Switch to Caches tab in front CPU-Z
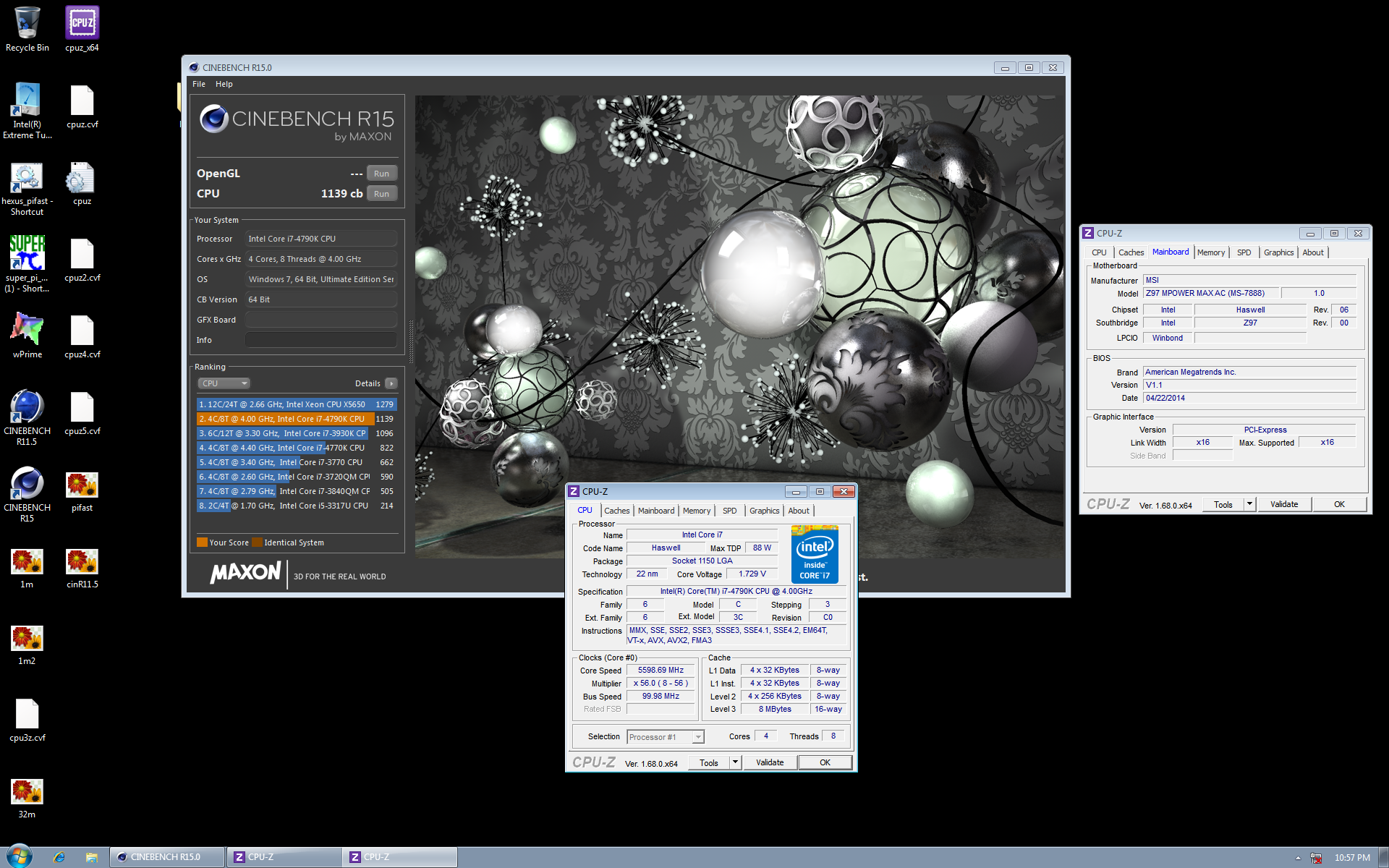This screenshot has height=868, width=1389. click(x=616, y=511)
